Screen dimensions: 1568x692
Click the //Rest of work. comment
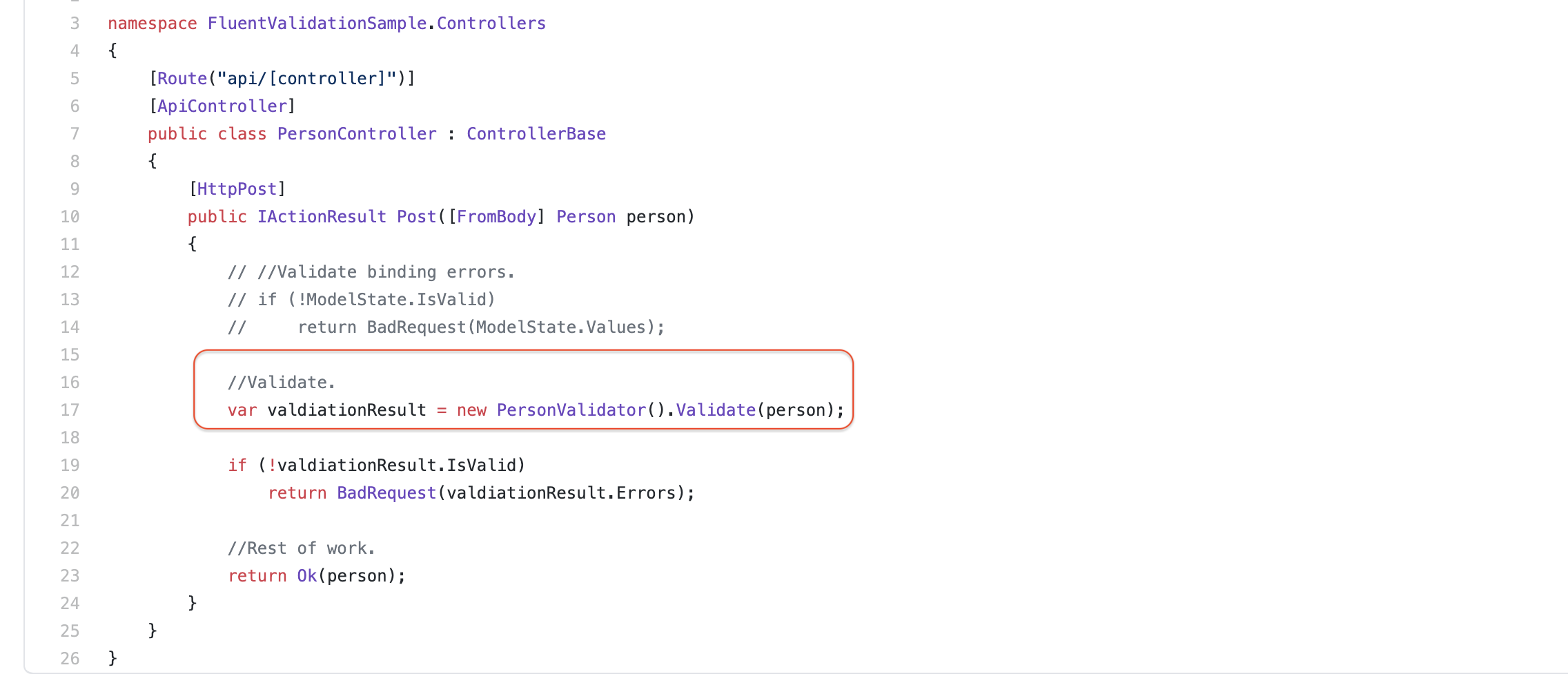click(x=302, y=548)
